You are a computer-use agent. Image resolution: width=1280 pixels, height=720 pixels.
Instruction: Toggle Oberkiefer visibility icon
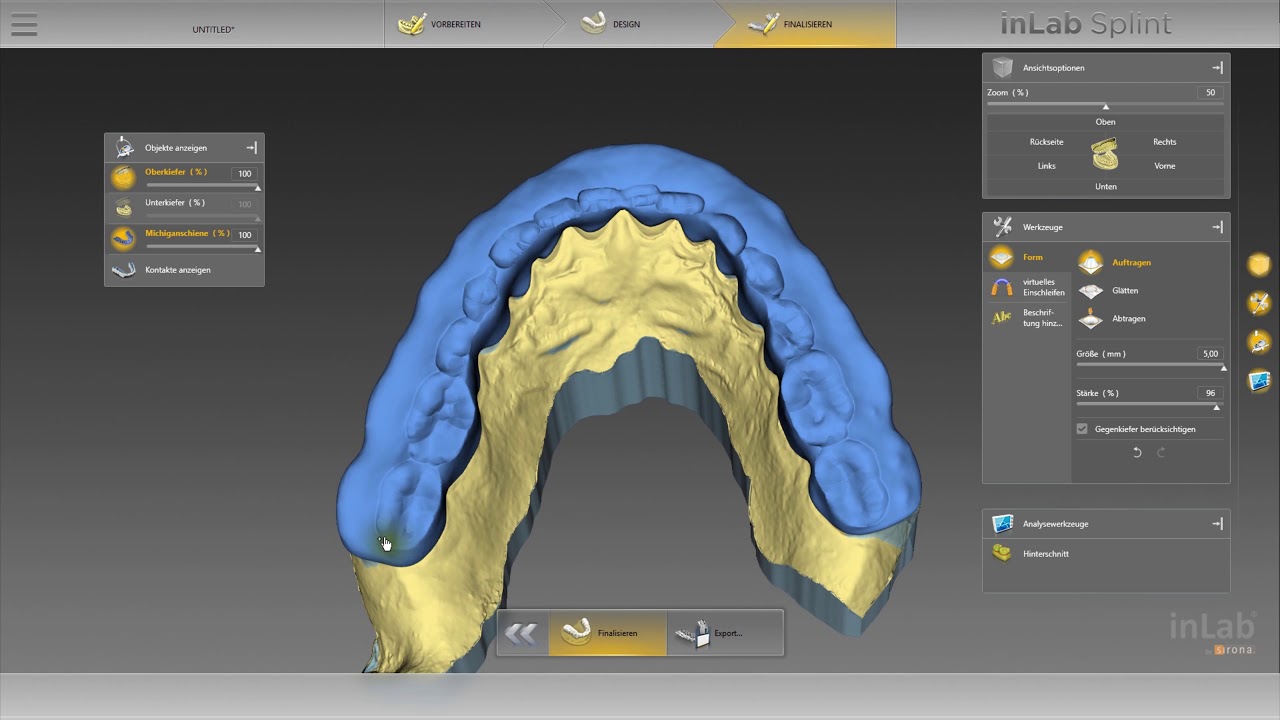(x=123, y=177)
